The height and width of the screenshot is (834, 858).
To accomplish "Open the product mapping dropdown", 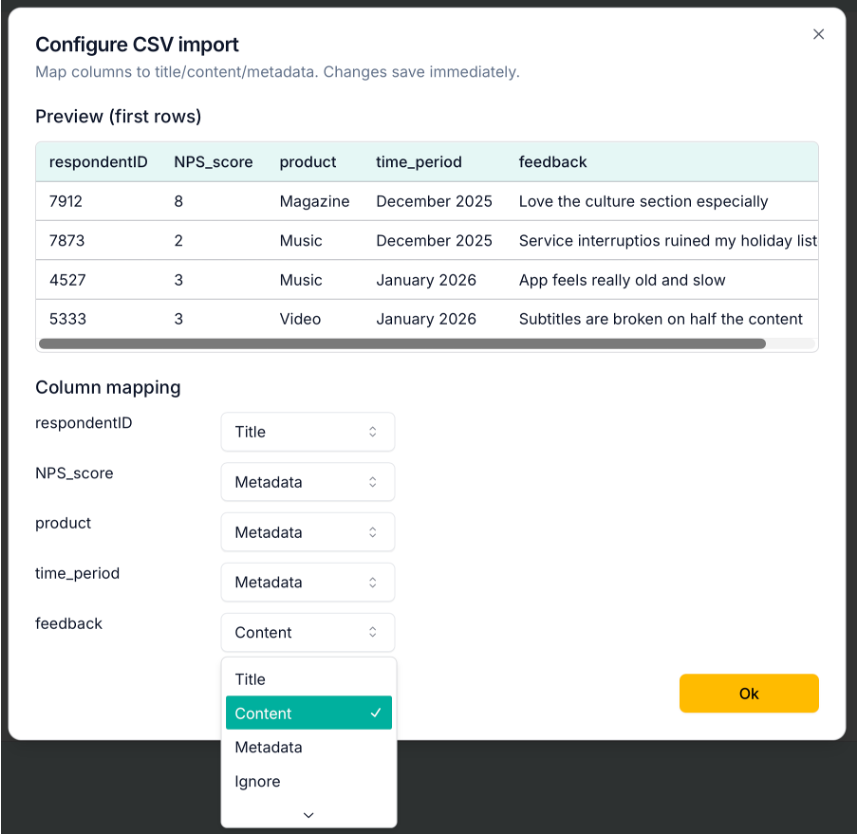I will click(x=307, y=531).
